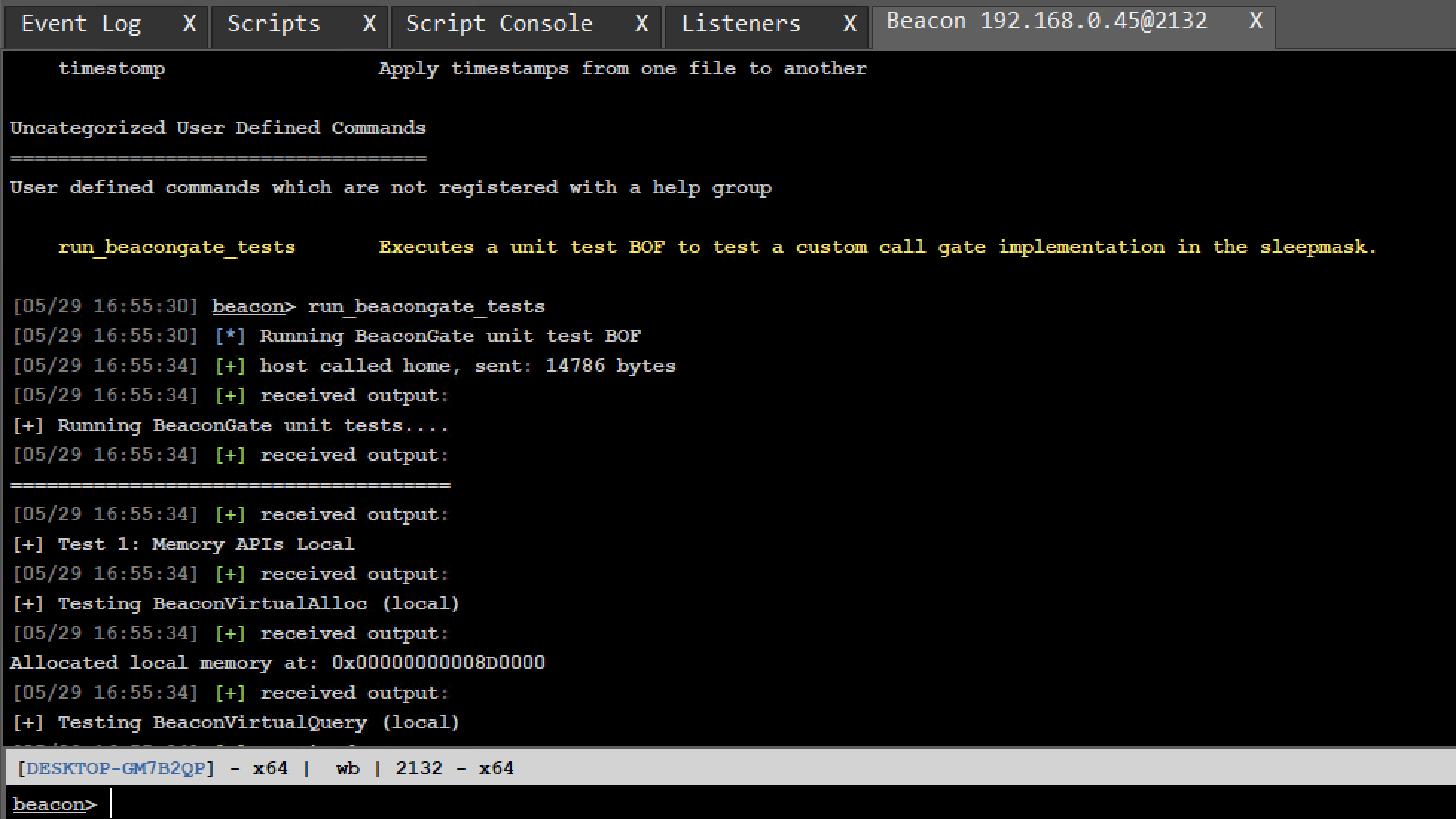
Task: Click the DESKTOP-GM7B2QP hostname in the status bar
Action: [x=115, y=768]
